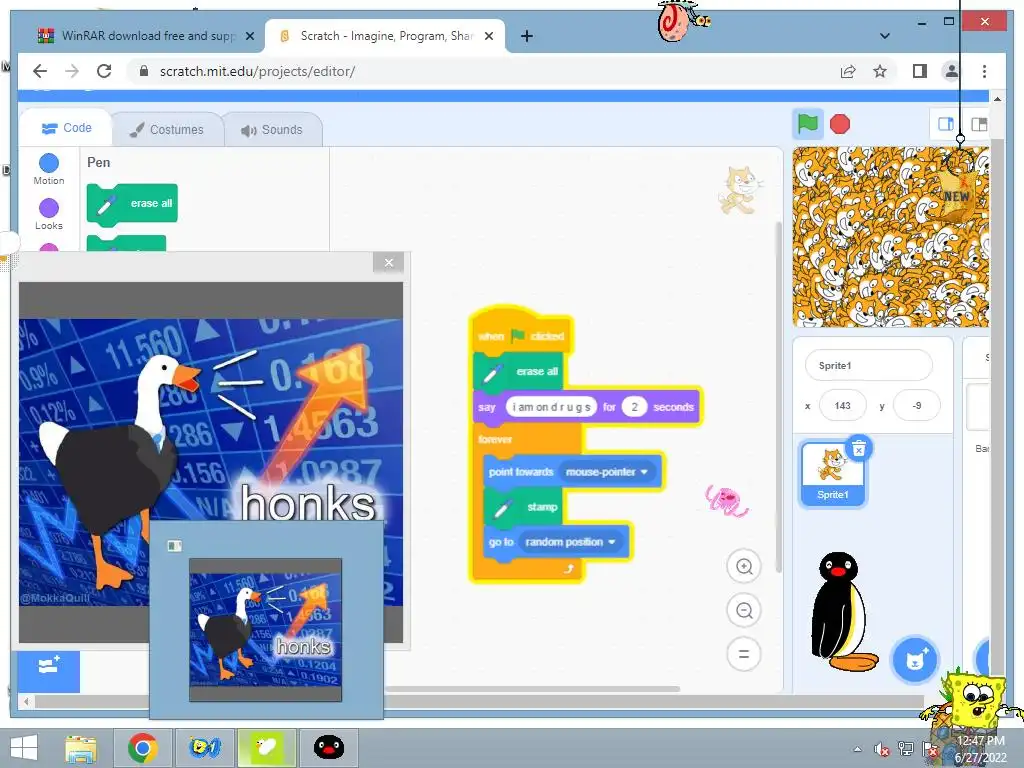Screen dimensions: 1024x768
Task: Click the muted volume tray icon
Action: pos(882,749)
